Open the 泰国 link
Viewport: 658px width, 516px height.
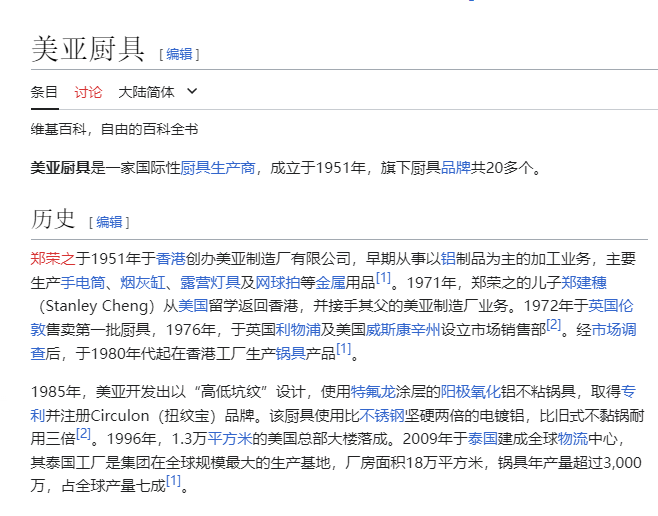click(x=483, y=439)
